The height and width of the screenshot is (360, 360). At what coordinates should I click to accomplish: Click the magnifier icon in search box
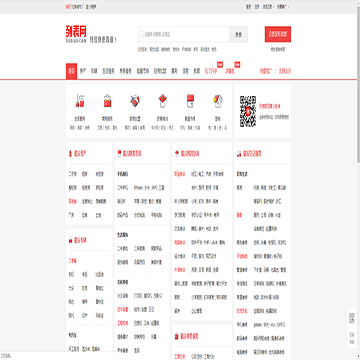click(142, 34)
